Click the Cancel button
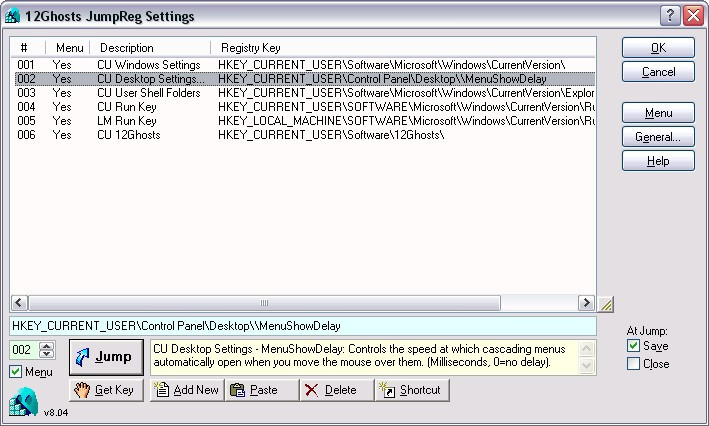This screenshot has height=426, width=709. click(658, 71)
